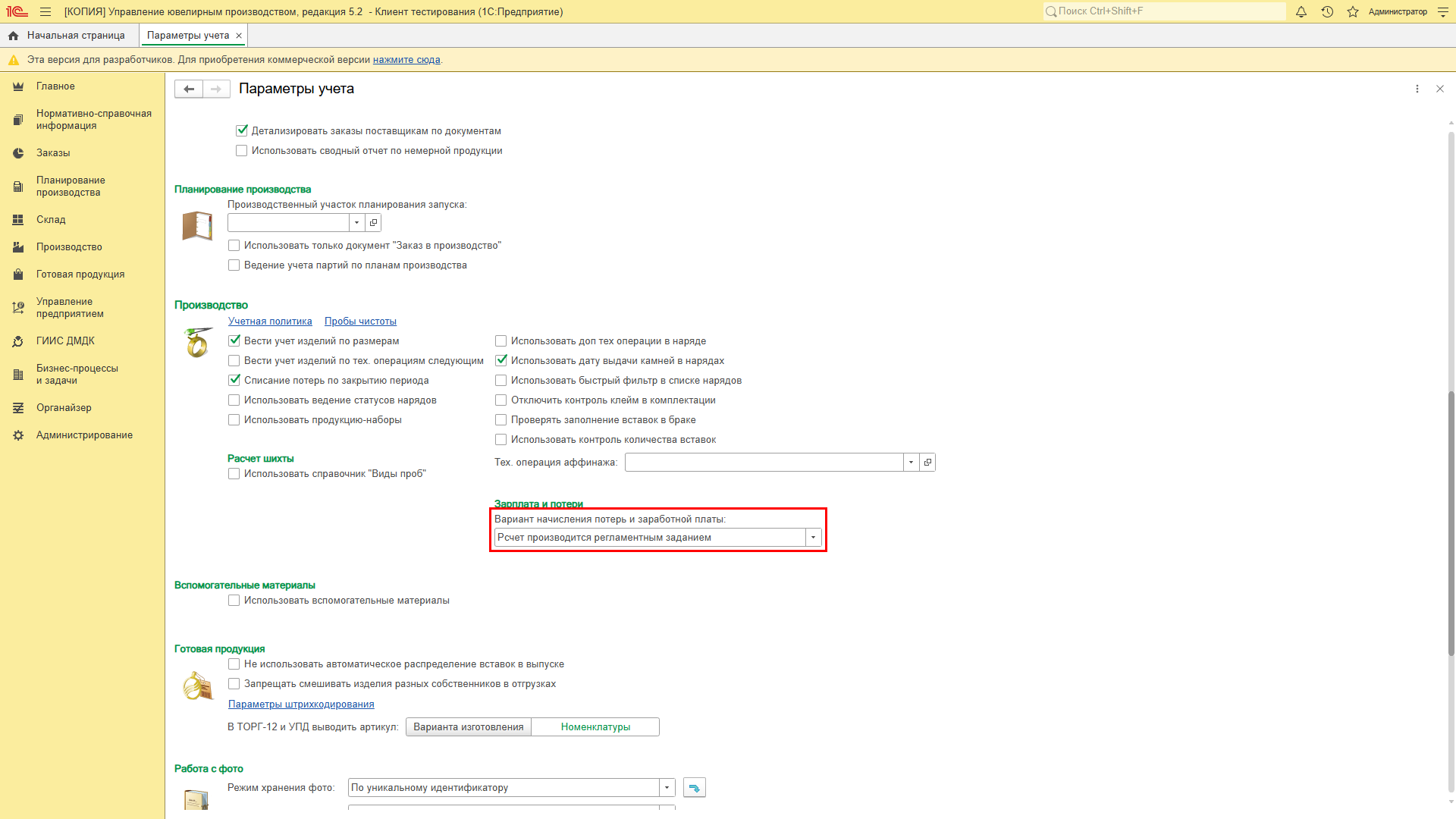Click the Органайзер sidebar icon

point(18,408)
